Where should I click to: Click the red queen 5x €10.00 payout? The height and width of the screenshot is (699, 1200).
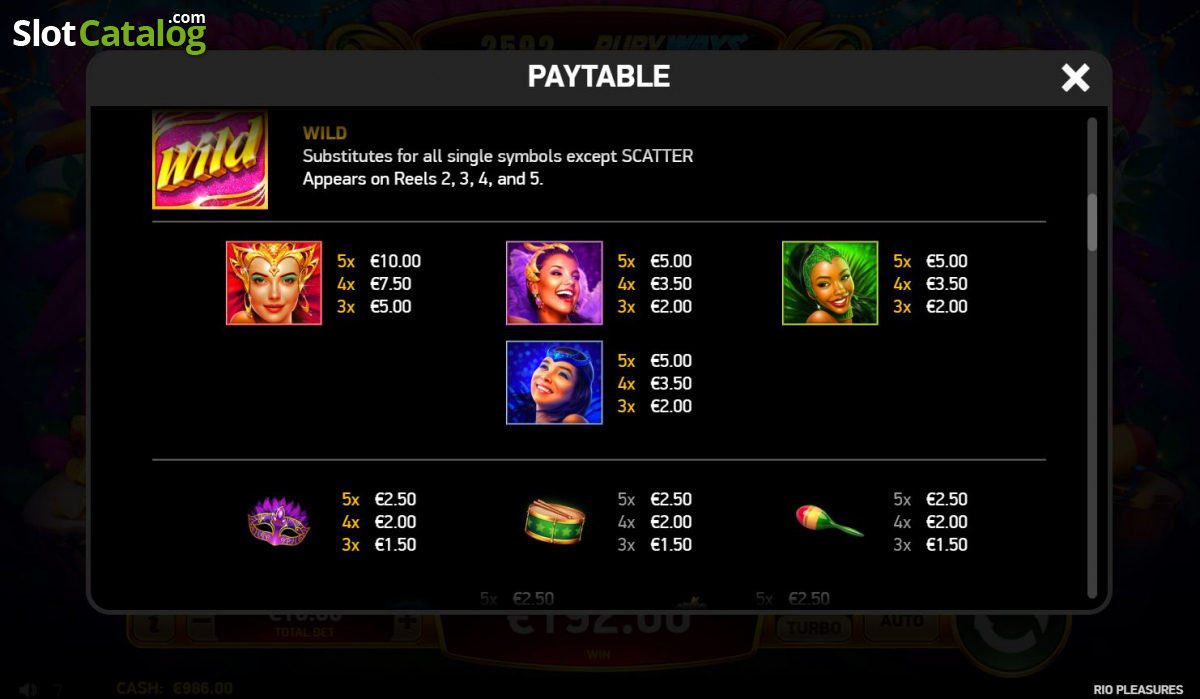pyautogui.click(x=379, y=261)
